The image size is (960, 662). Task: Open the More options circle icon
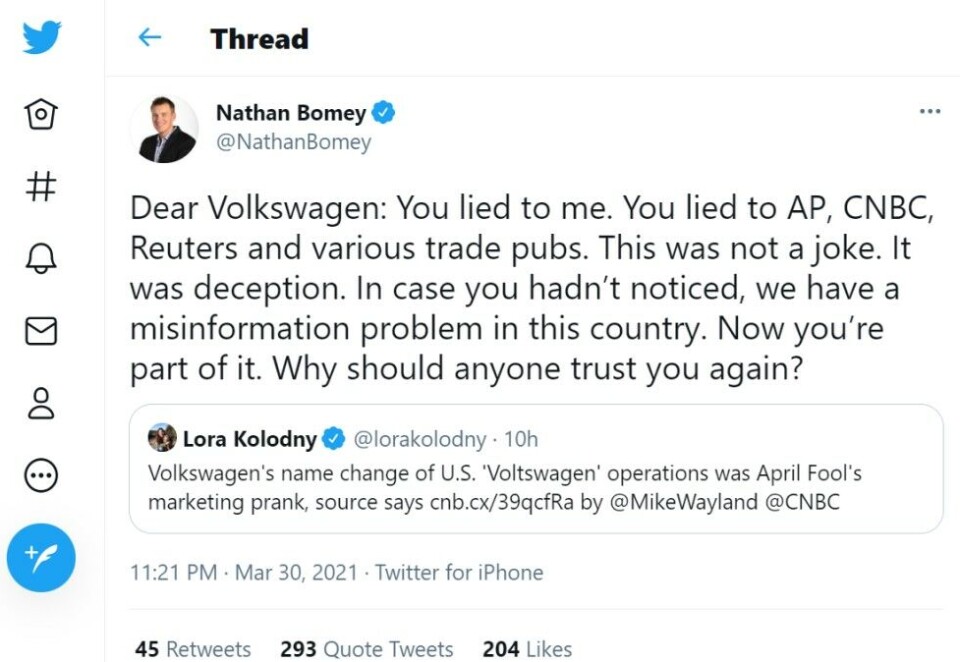40,477
